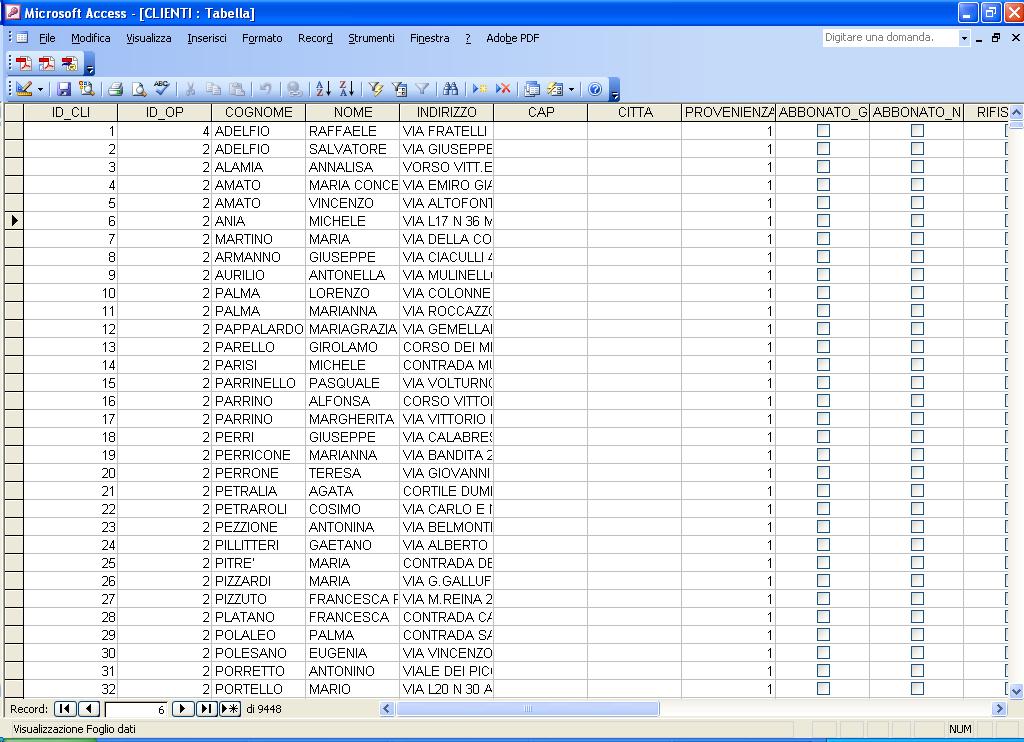Click the table control icon beside File menu
Image resolution: width=1024 pixels, height=742 pixels.
(x=22, y=38)
